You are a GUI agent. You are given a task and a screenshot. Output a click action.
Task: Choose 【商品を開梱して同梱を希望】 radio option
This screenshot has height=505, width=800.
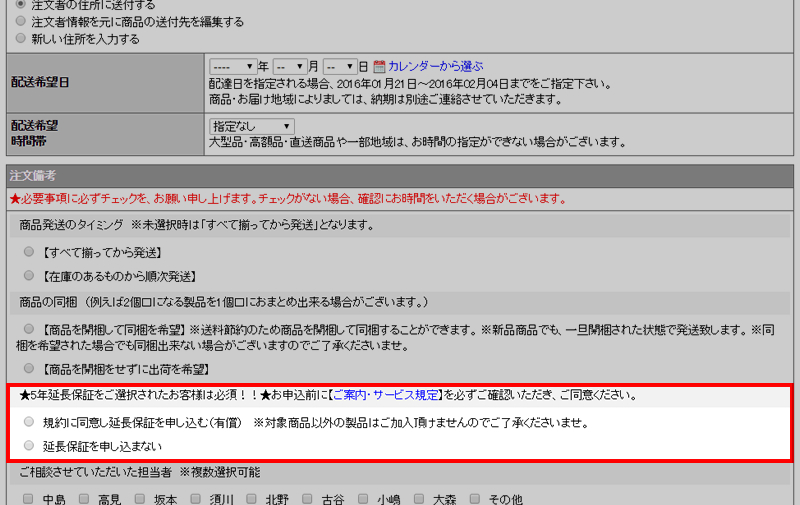point(29,328)
